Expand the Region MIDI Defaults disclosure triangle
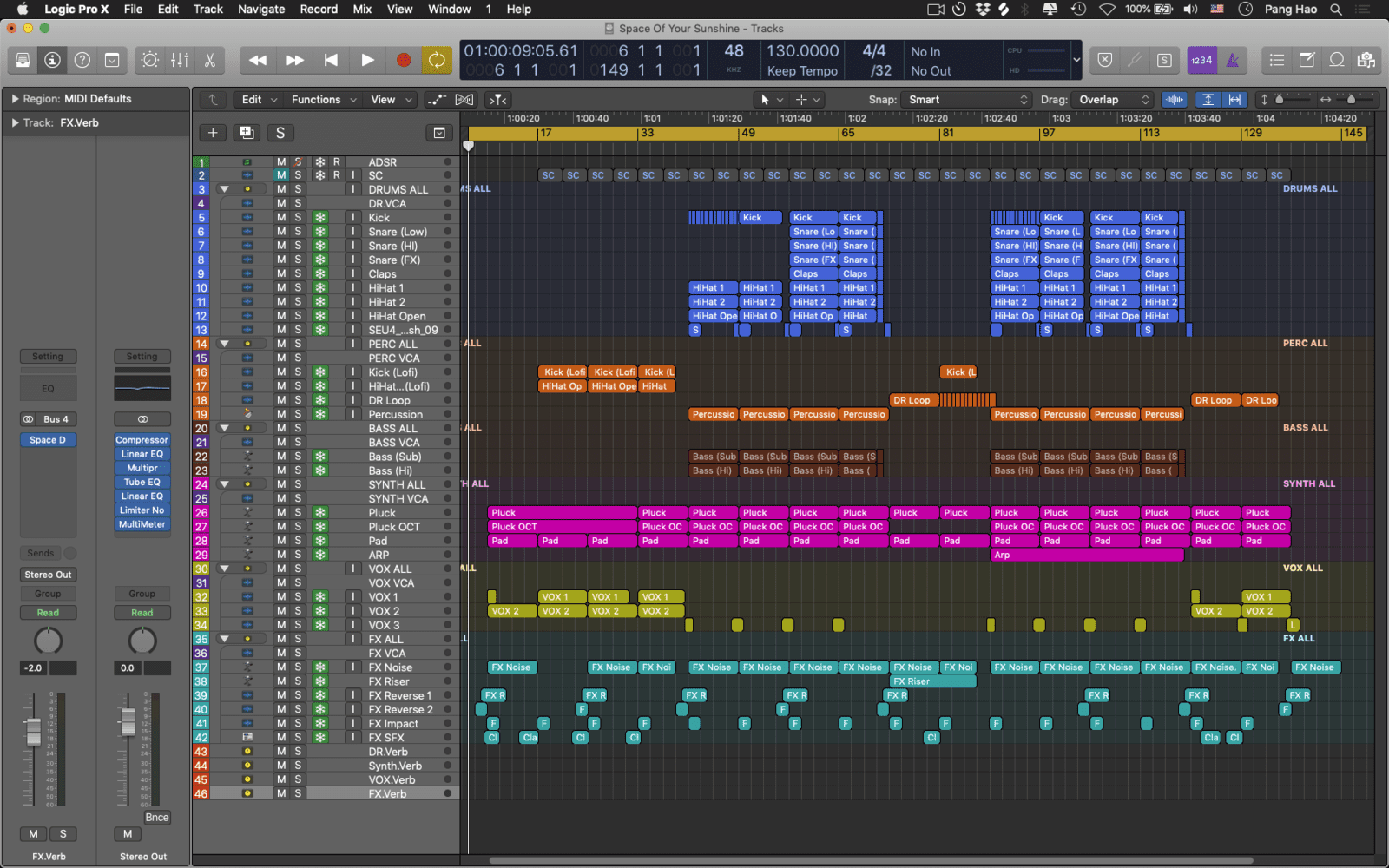The height and width of the screenshot is (868, 1389). coord(15,99)
